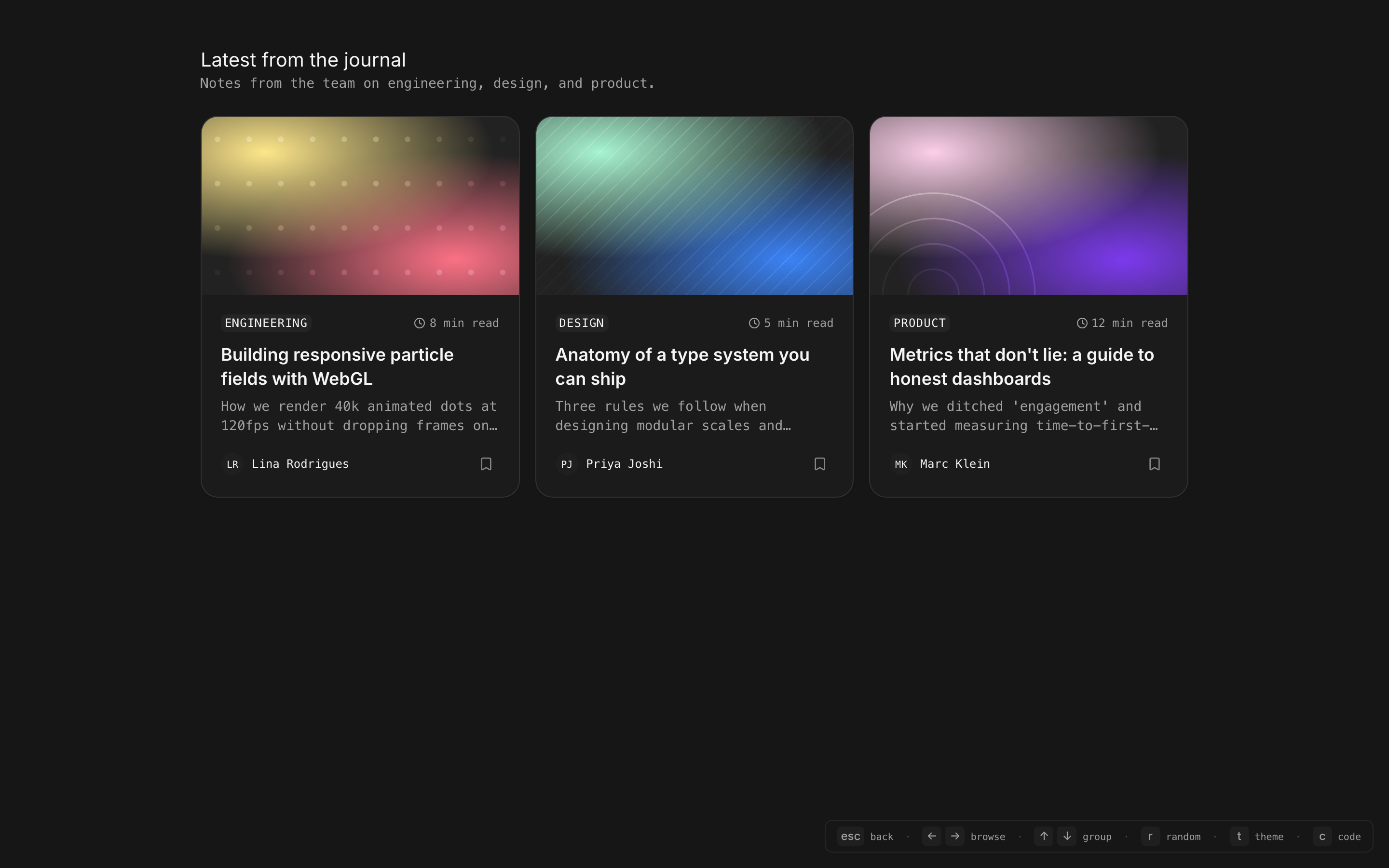1389x868 pixels.
Task: Bookmark the Priya Joshi article
Action: point(819,464)
